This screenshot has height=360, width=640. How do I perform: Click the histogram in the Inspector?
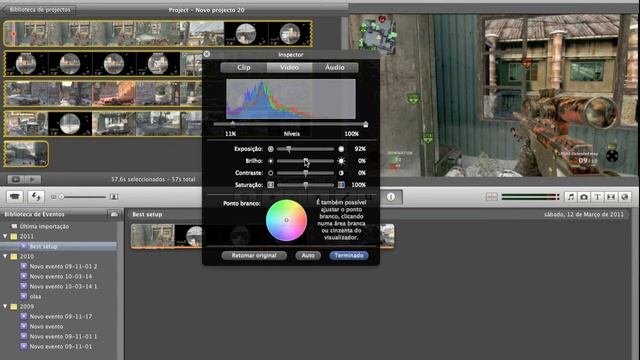coord(291,99)
